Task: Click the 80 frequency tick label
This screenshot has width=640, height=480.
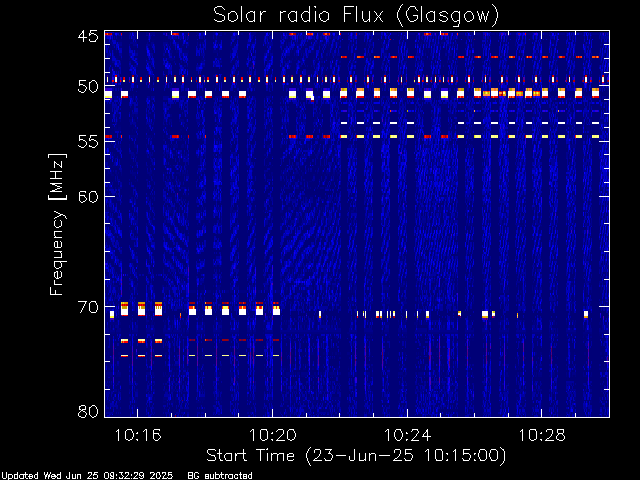Action: click(x=88, y=411)
